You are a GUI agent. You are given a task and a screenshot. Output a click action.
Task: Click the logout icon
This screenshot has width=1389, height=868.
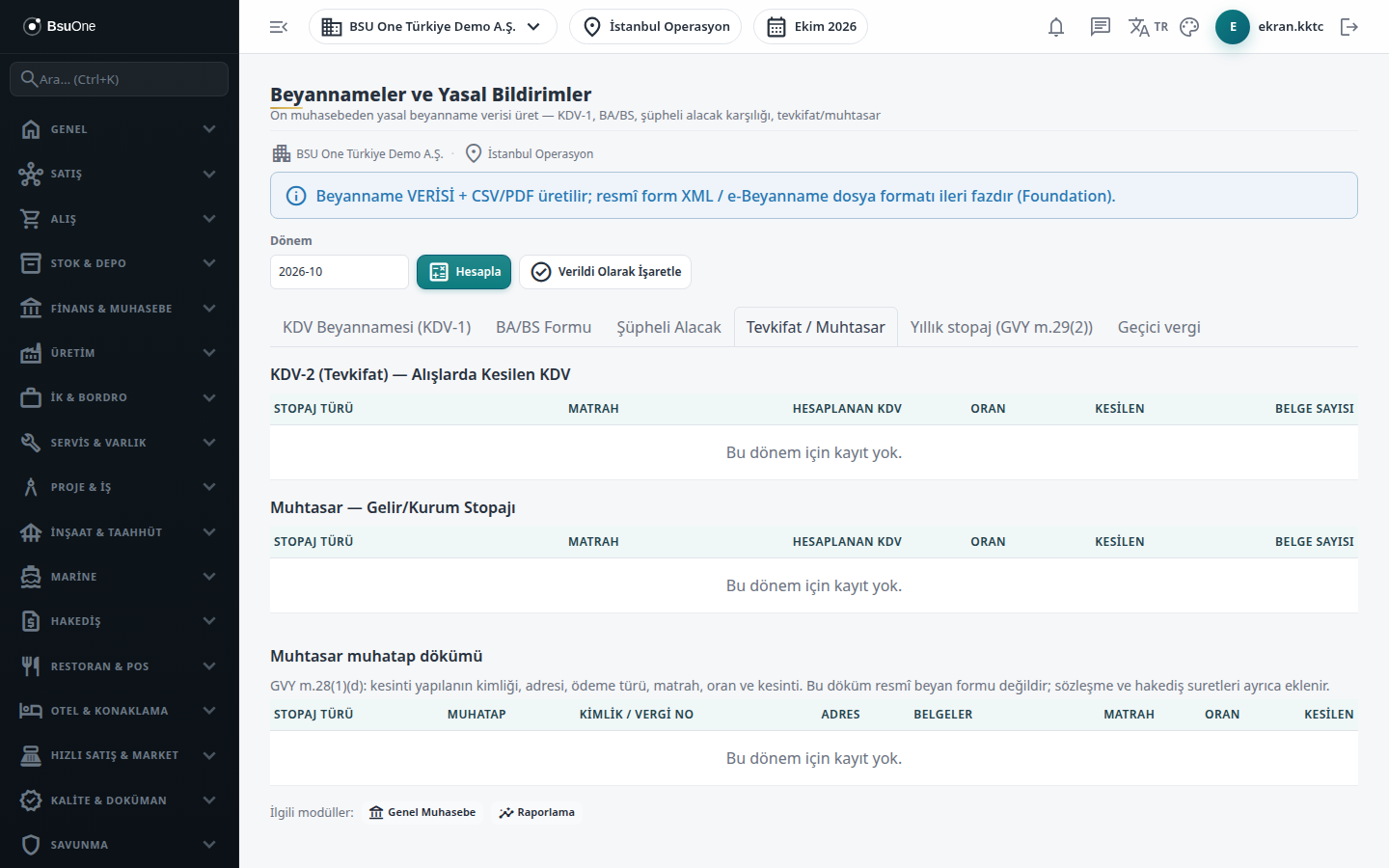coord(1349,27)
